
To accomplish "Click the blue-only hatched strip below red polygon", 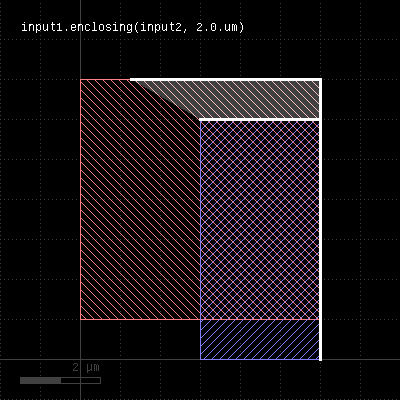I will point(260,339).
